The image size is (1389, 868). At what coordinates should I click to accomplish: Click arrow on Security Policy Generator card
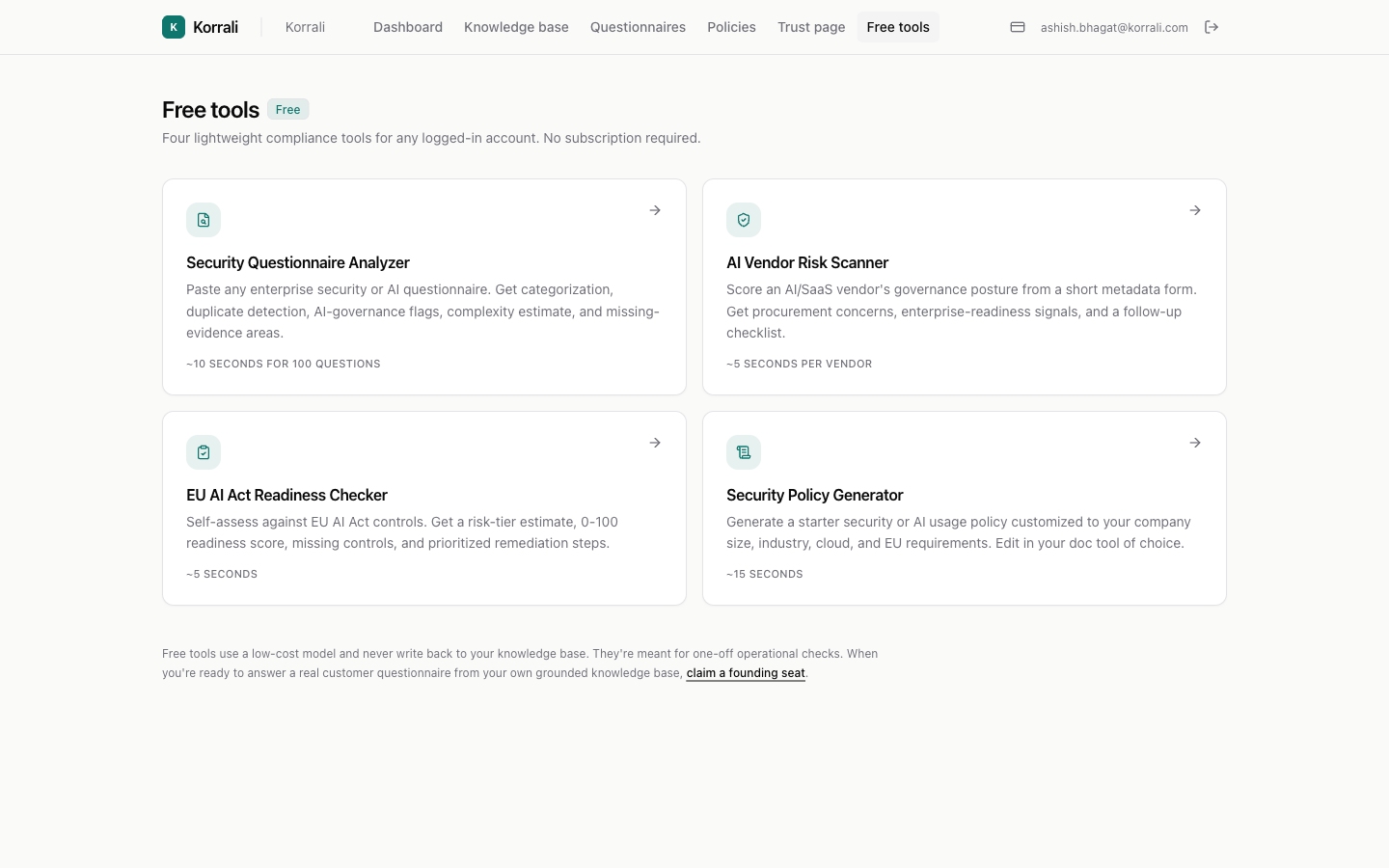(1195, 443)
